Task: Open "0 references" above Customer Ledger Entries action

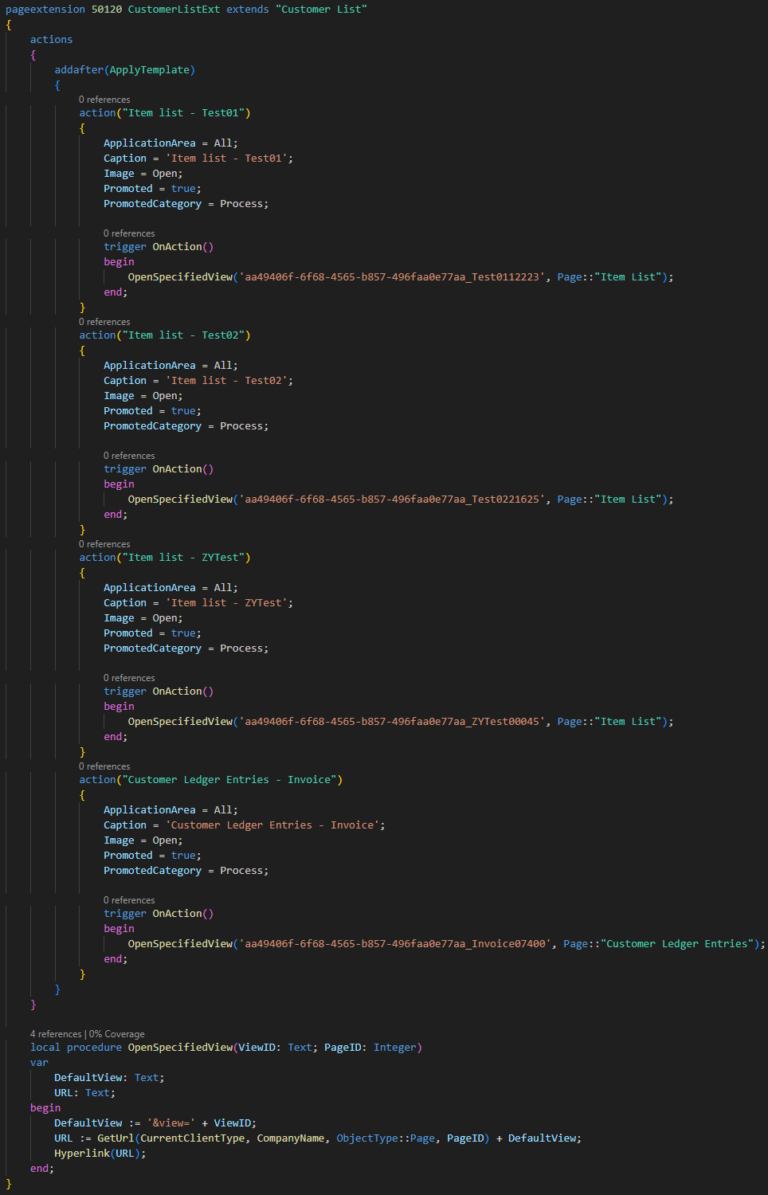Action: (x=105, y=766)
